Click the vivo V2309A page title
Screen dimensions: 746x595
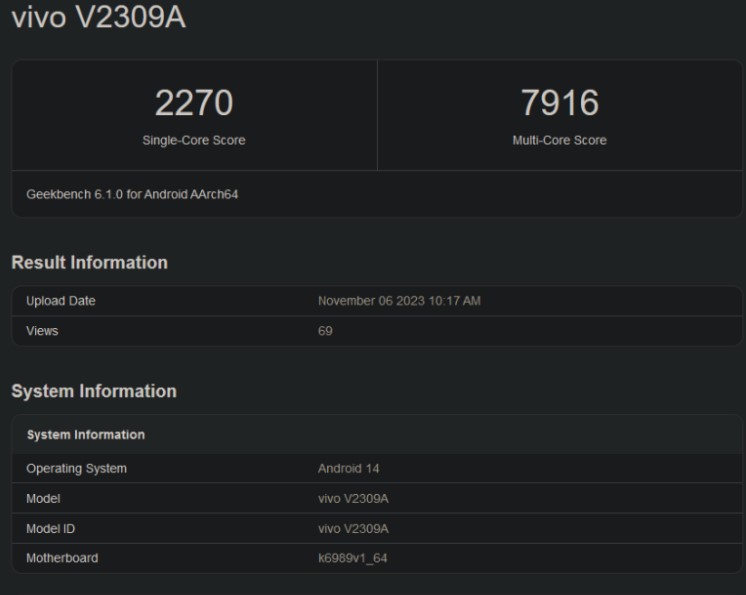[97, 18]
